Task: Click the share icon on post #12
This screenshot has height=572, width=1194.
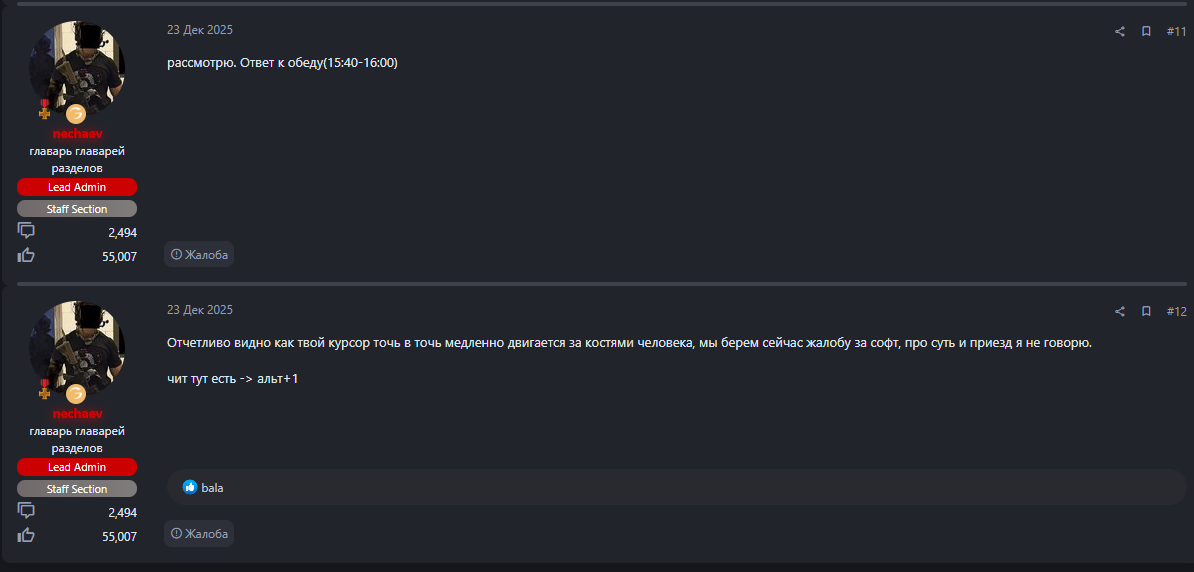Action: (1120, 312)
